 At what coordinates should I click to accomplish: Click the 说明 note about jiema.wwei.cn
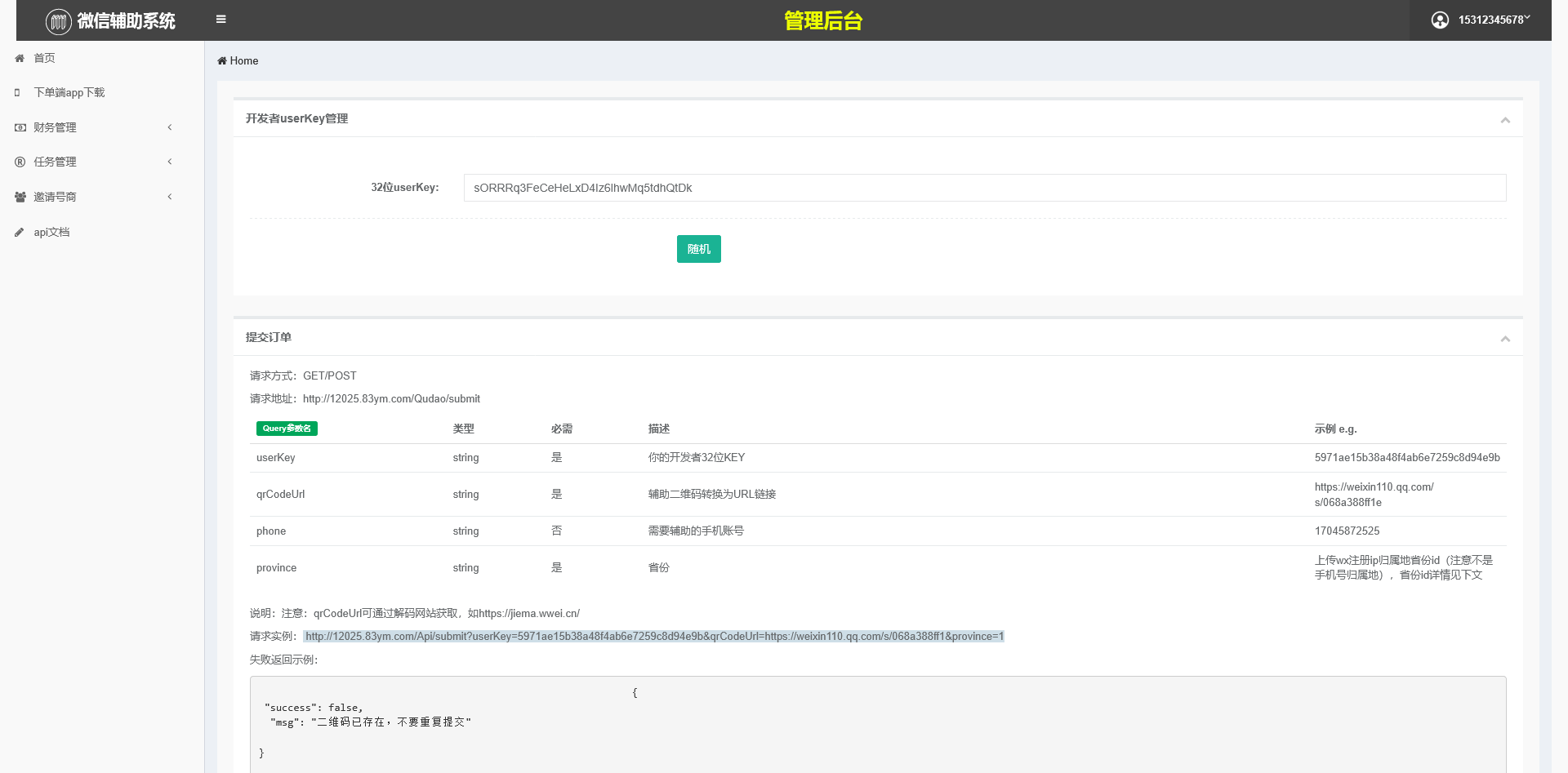[x=415, y=613]
